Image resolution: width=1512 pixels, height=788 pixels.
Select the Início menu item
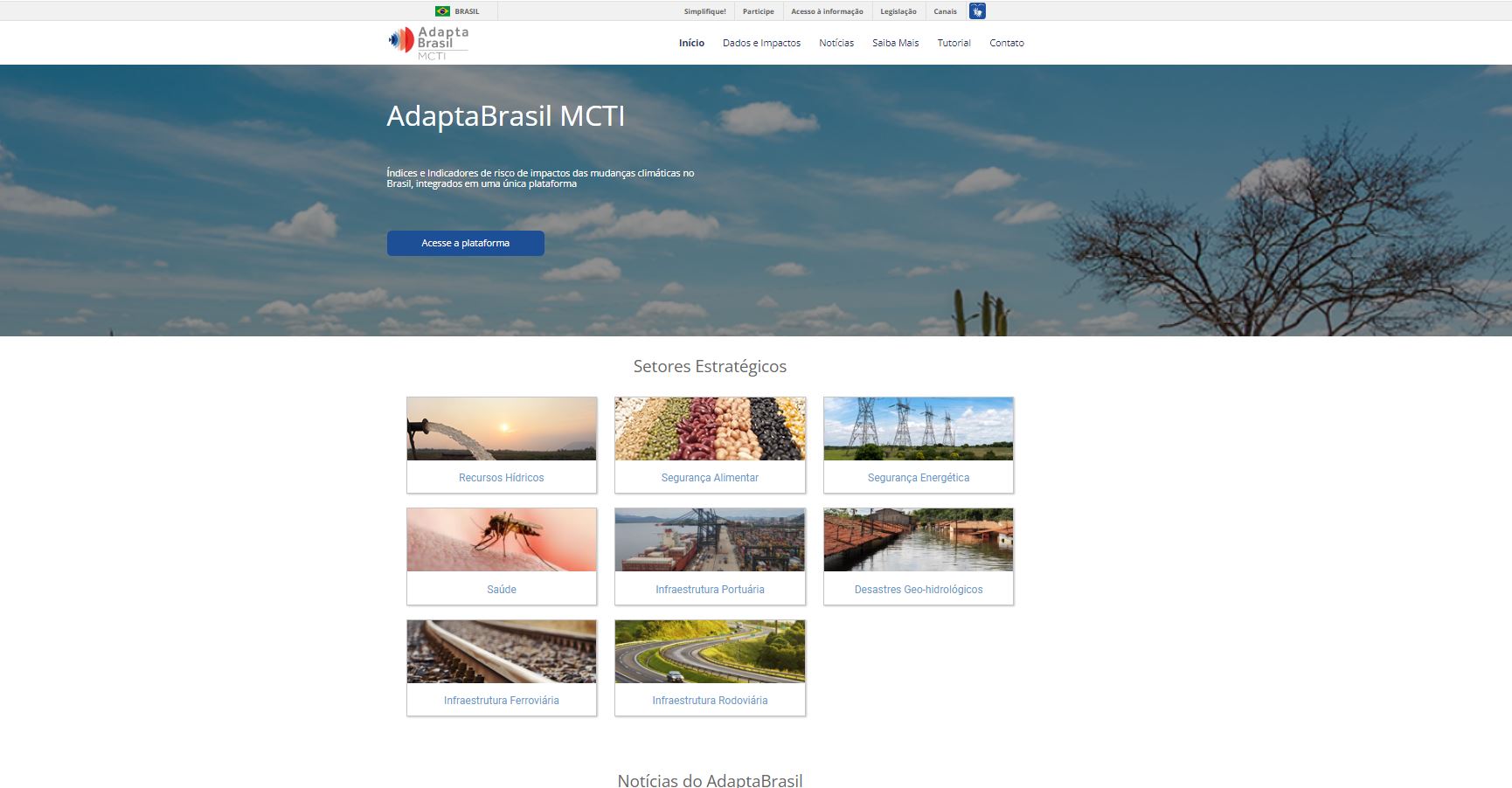(691, 43)
